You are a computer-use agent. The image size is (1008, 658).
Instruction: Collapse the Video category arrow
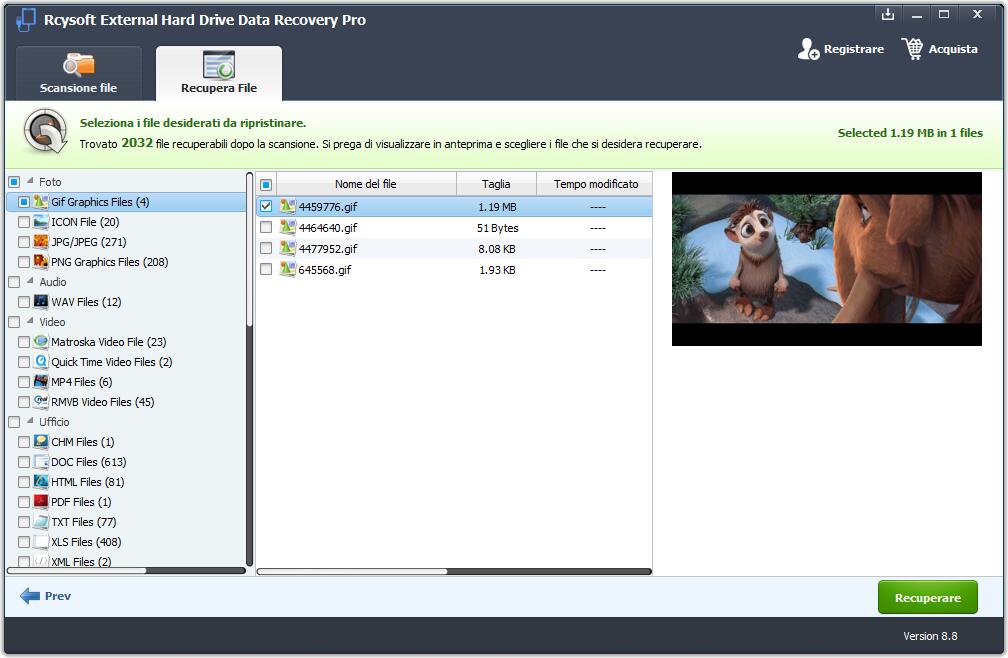[x=29, y=322]
